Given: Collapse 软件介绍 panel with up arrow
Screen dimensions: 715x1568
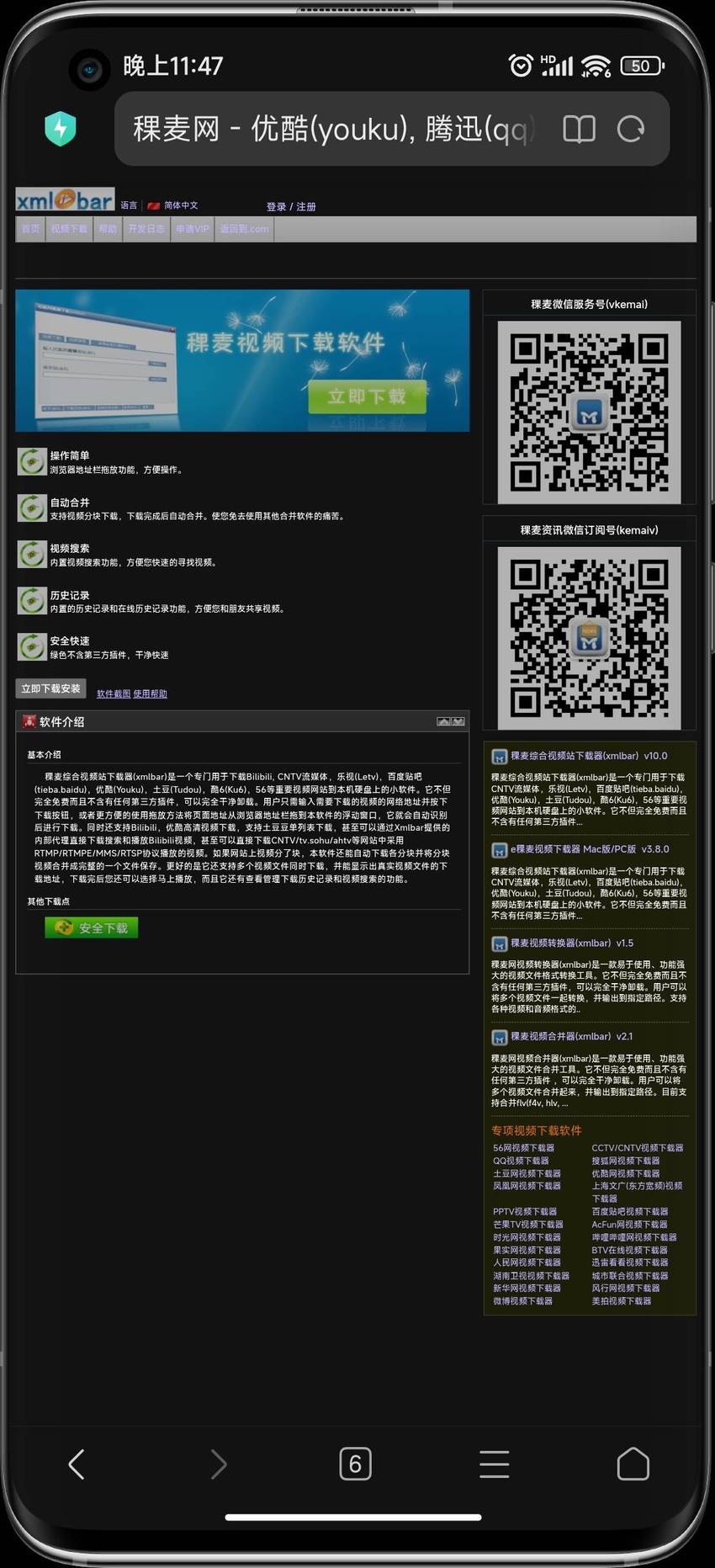Looking at the screenshot, I should point(443,721).
